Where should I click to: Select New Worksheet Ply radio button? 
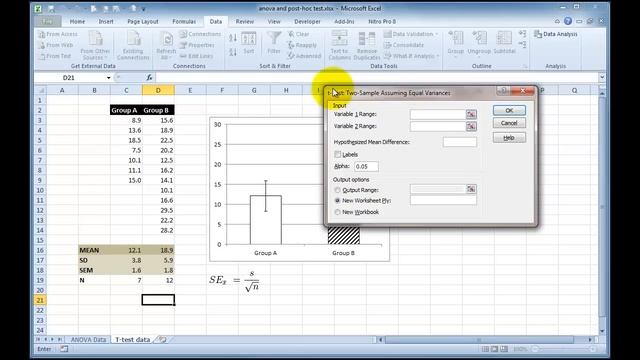click(x=337, y=201)
